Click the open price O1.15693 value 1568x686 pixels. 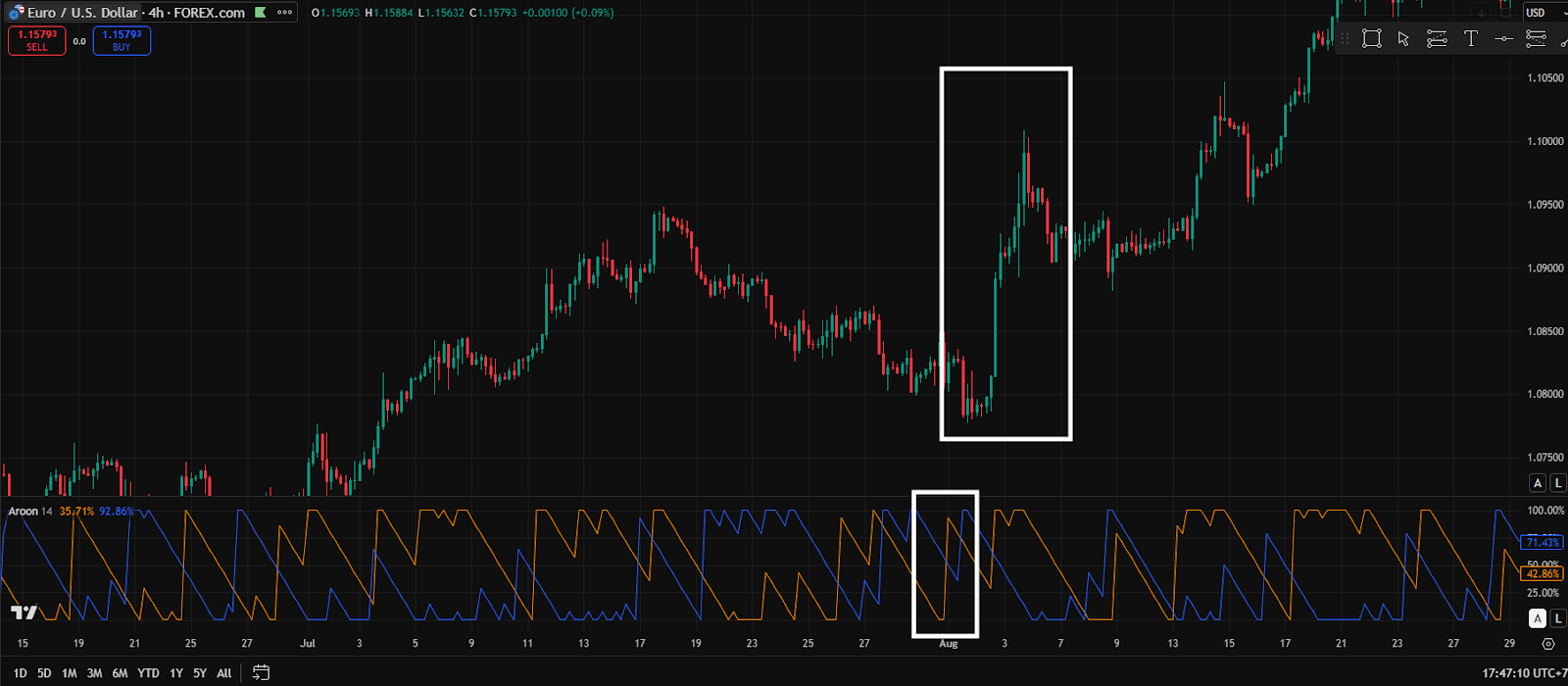tap(335, 13)
